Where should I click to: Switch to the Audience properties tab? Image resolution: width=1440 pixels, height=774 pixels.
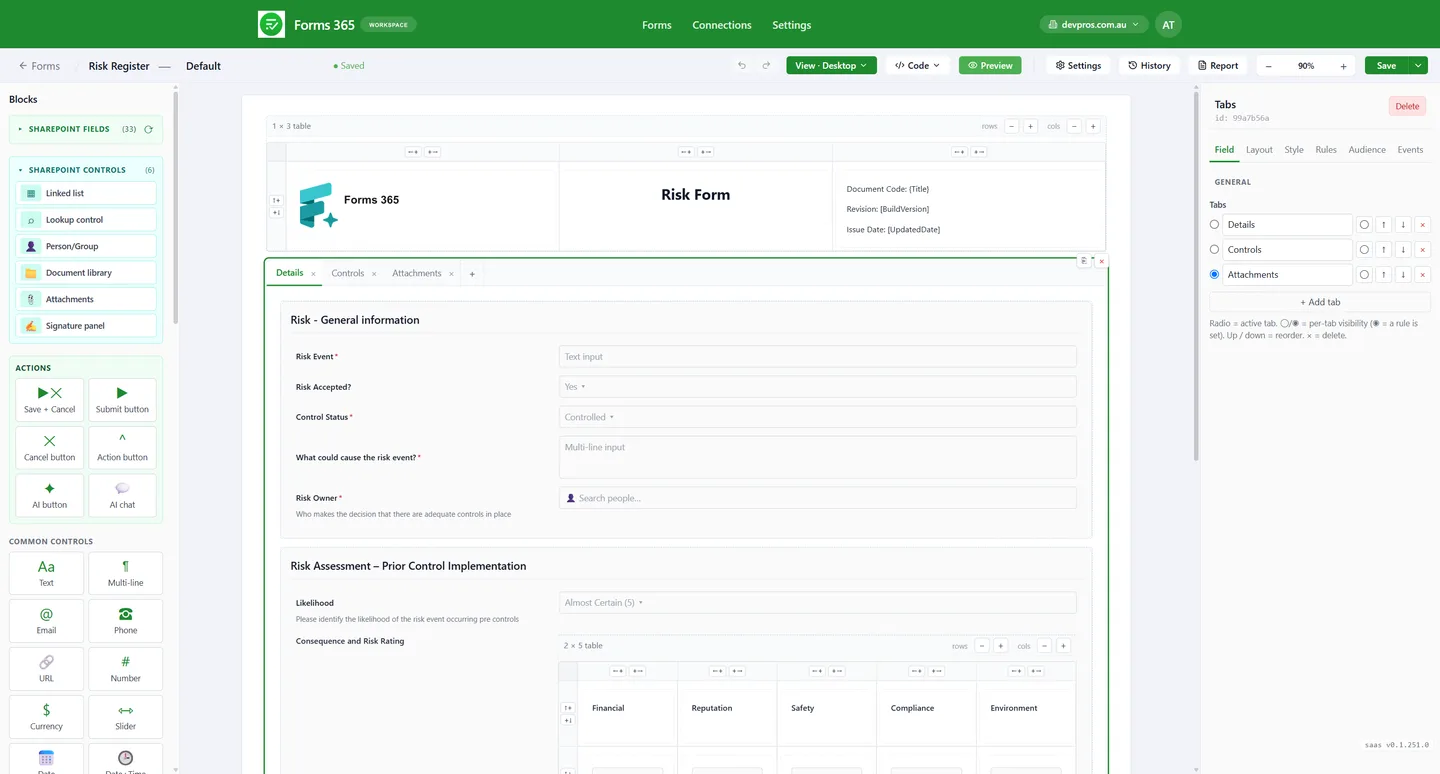click(x=1367, y=149)
